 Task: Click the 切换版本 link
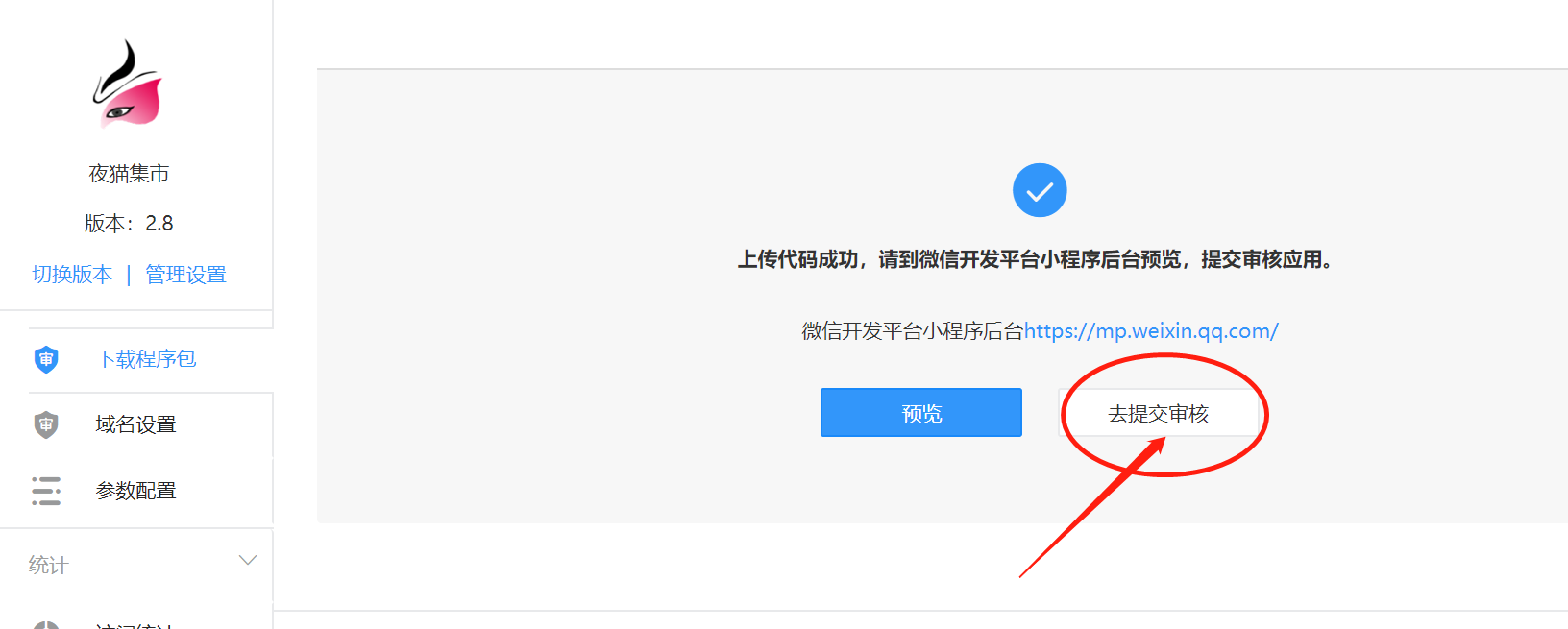(72, 275)
